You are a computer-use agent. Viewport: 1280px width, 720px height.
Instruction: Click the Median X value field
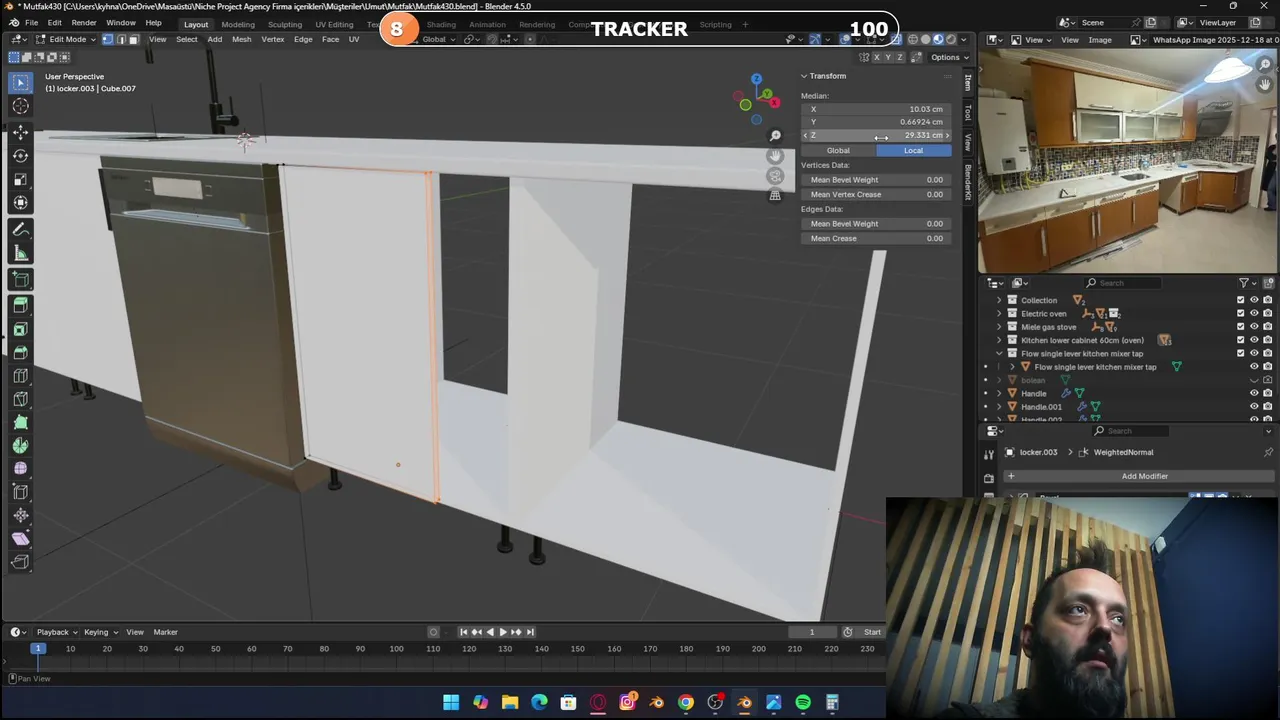(x=876, y=109)
